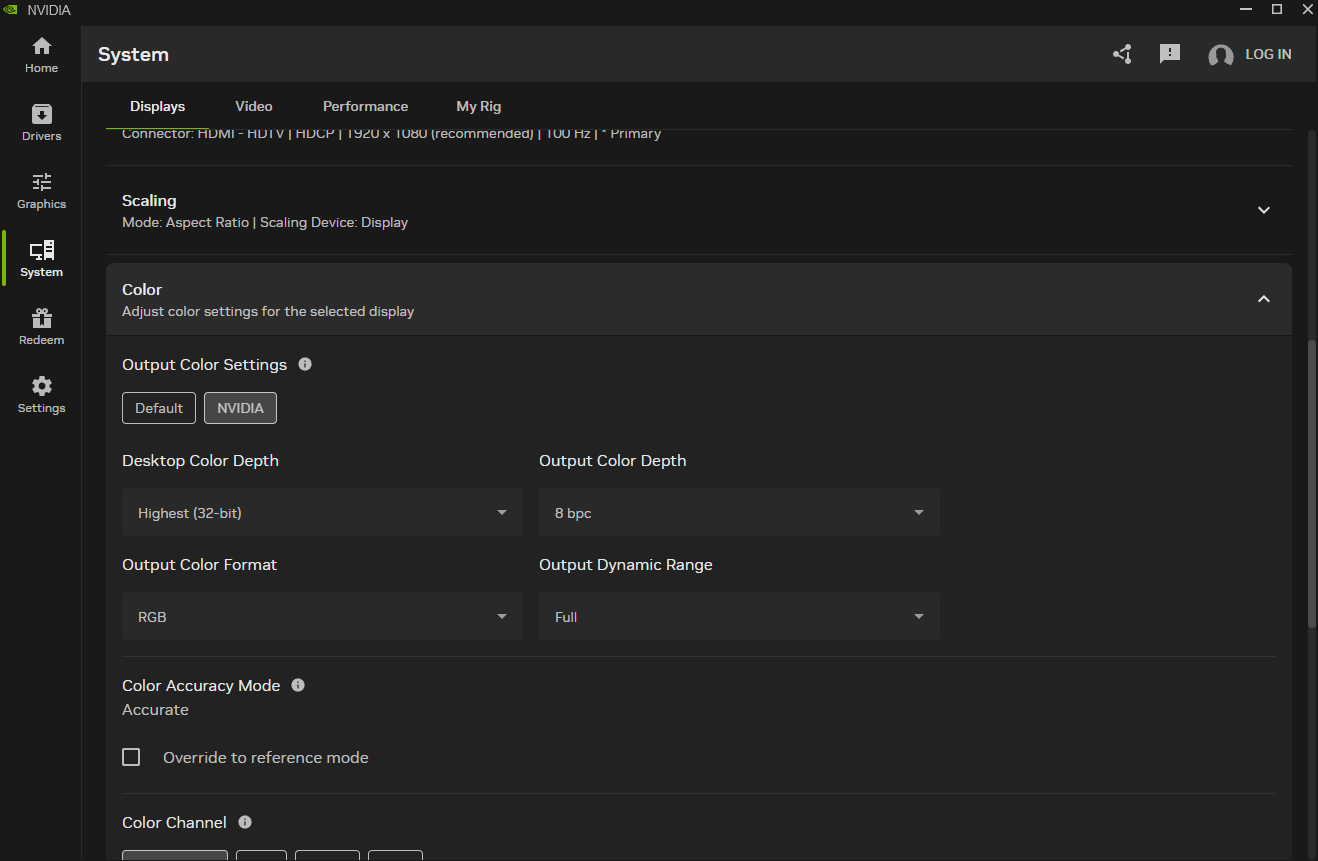Viewport: 1318px width, 861px height.
Task: Switch to the Performance tab
Action: coord(365,107)
